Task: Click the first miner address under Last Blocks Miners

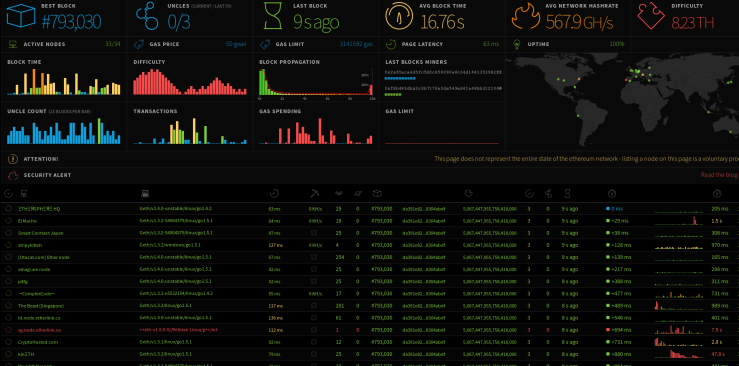Action: pyautogui.click(x=443, y=72)
